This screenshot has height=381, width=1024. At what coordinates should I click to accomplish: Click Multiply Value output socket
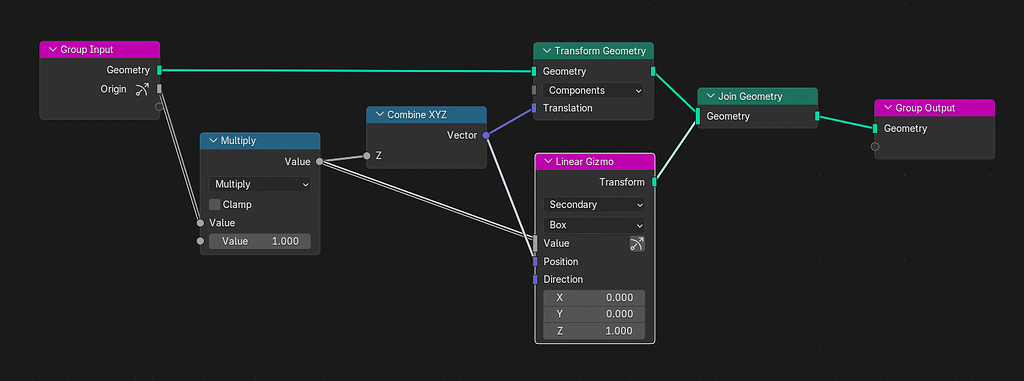coord(319,161)
